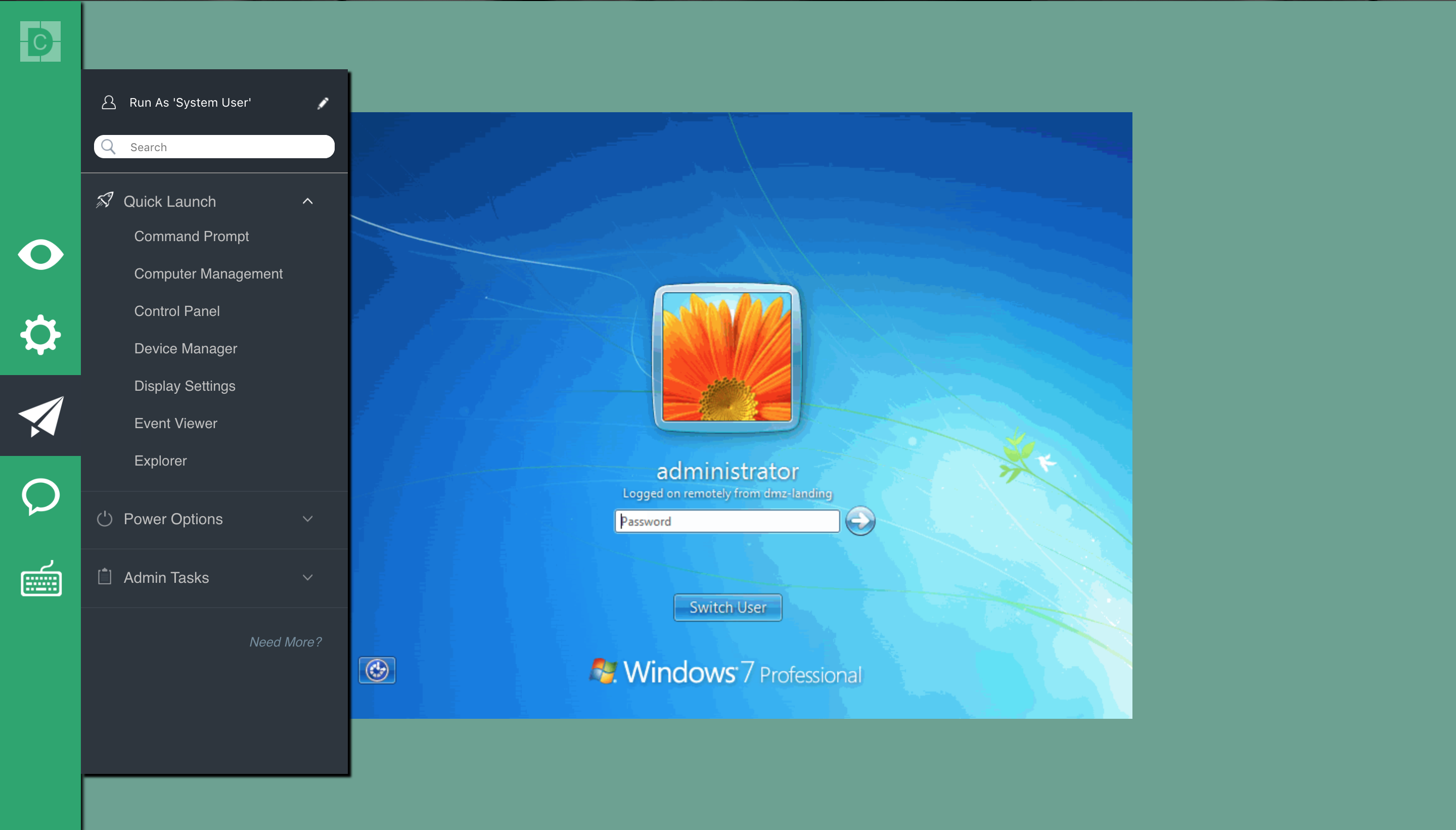Open the Command Prompt quick launch item
This screenshot has height=830, width=1456.
tap(192, 236)
